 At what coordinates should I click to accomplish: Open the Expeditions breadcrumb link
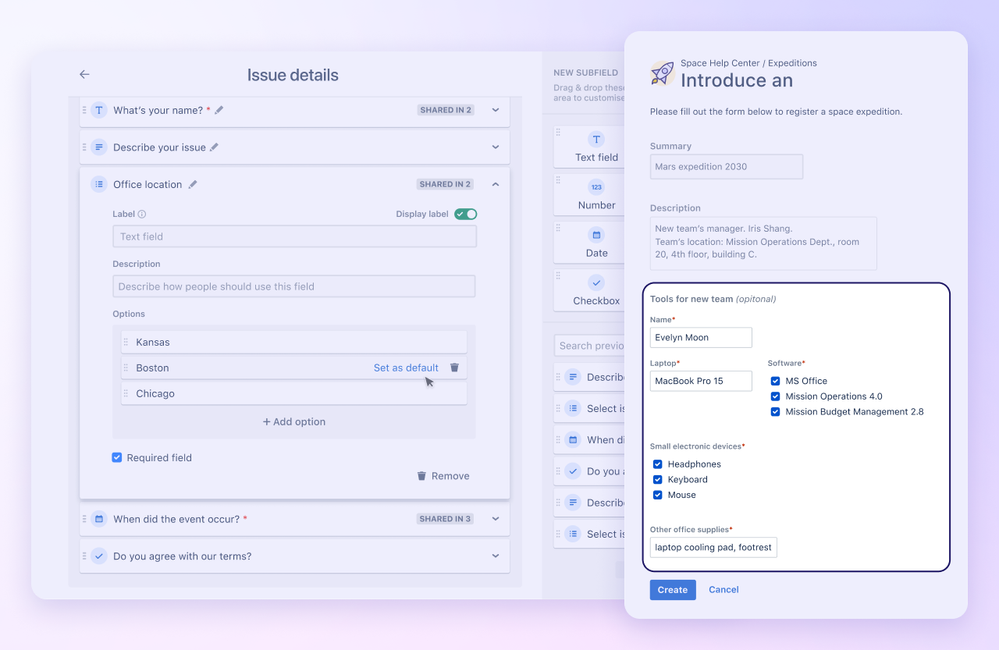[792, 63]
